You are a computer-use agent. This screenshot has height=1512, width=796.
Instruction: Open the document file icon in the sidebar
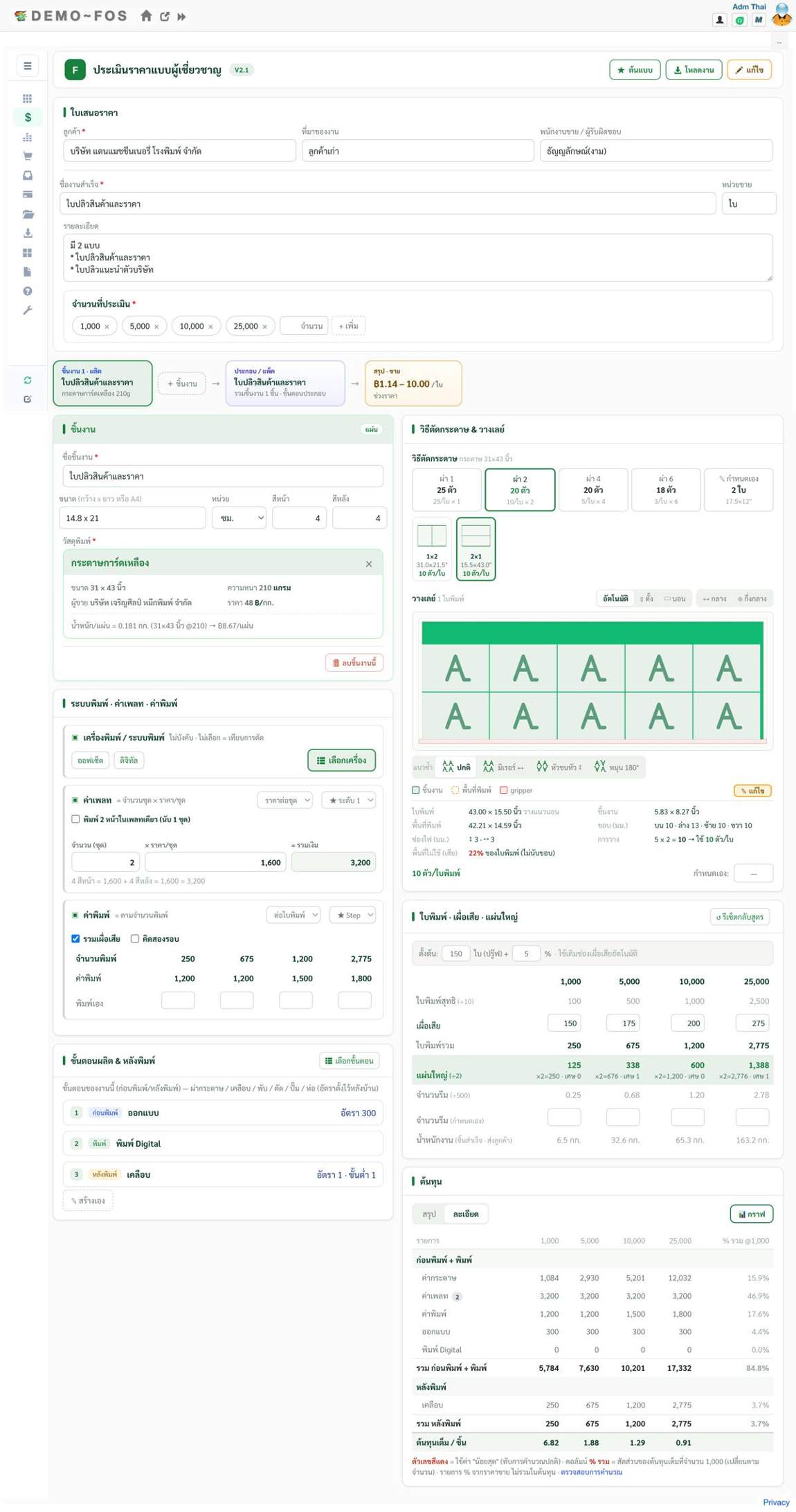pyautogui.click(x=28, y=272)
